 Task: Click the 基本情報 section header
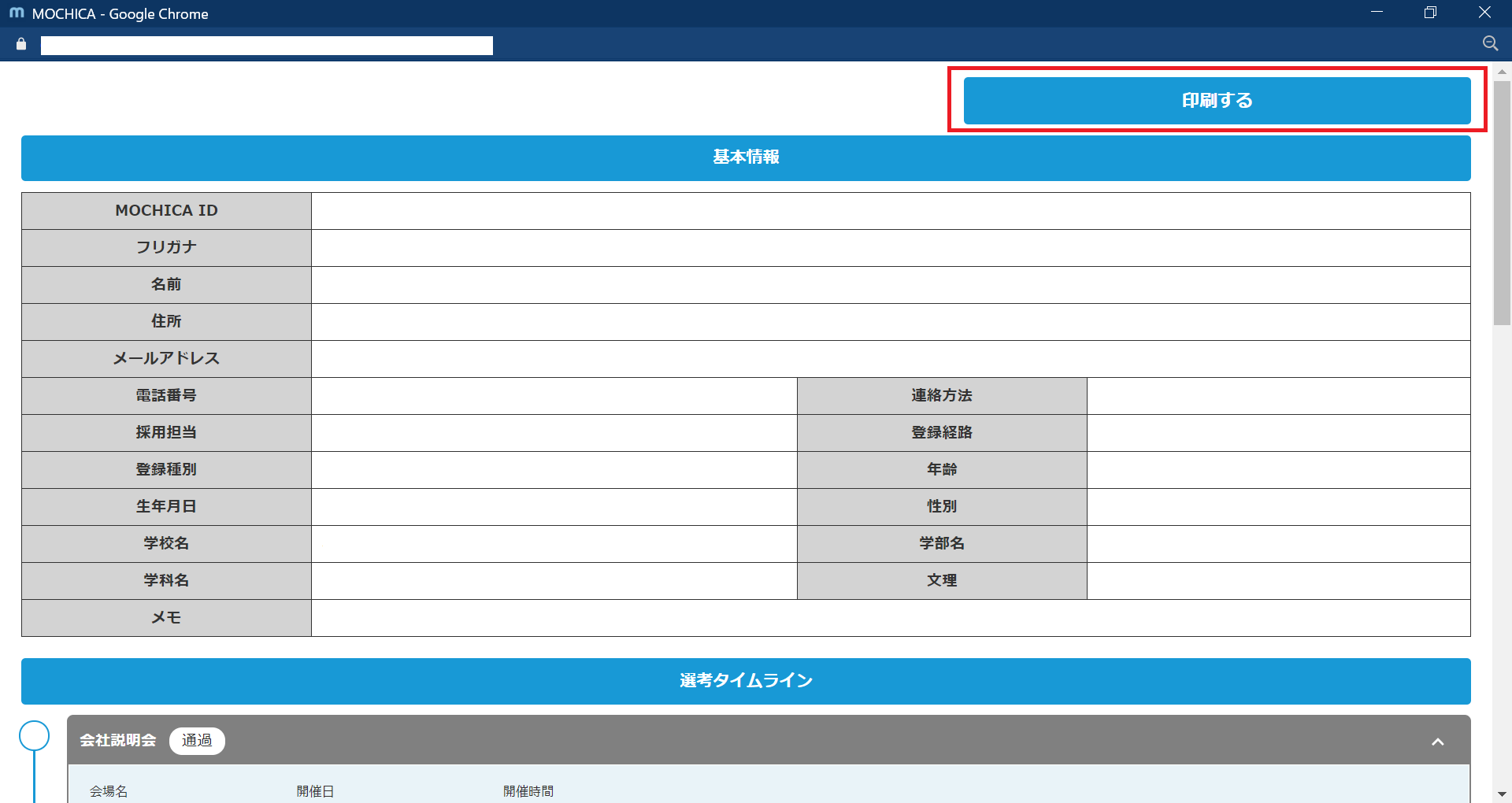pos(745,157)
